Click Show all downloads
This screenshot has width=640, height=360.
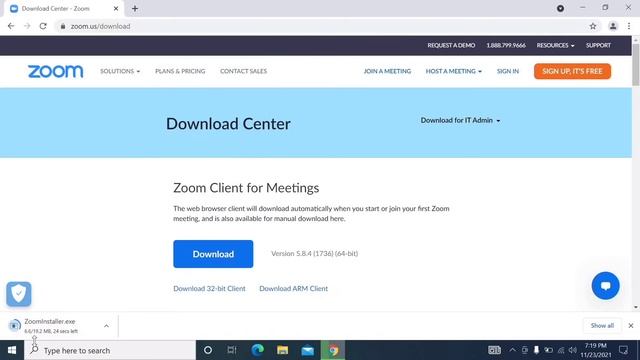[x=602, y=326]
